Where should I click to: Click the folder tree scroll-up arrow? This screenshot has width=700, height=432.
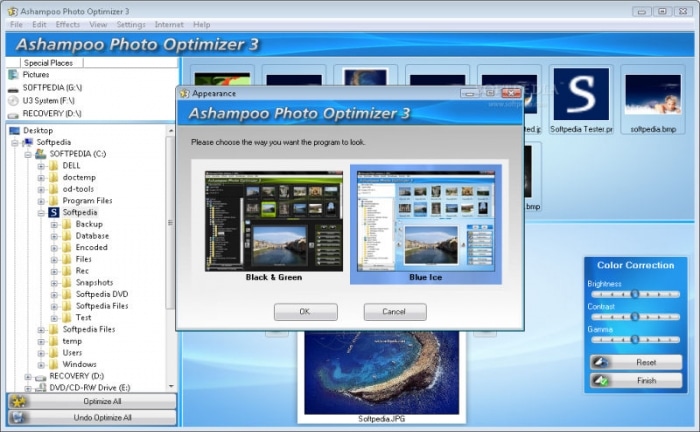tap(171, 130)
